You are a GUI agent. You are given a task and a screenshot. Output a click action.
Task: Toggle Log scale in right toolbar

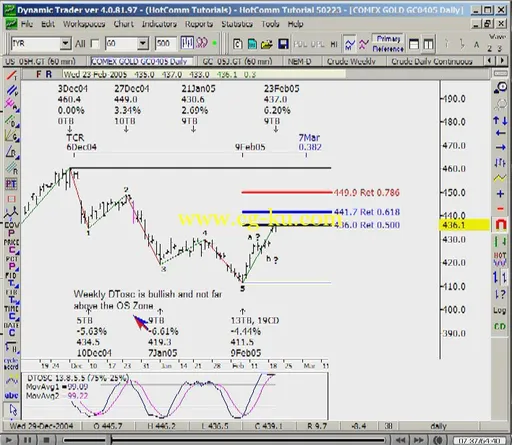(500, 310)
